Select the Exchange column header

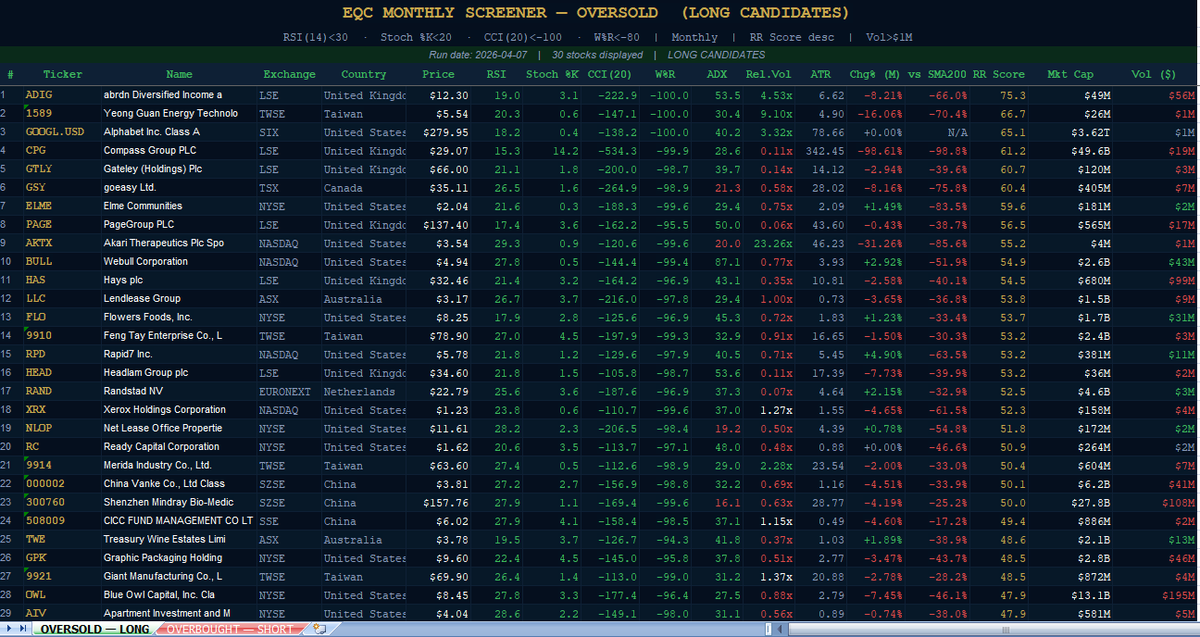289,74
